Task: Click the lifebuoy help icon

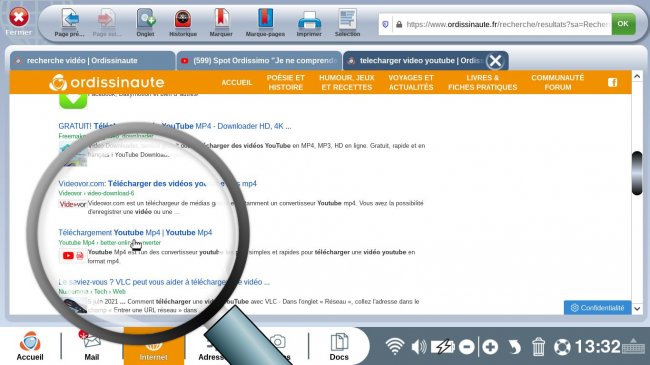Action: [562, 347]
